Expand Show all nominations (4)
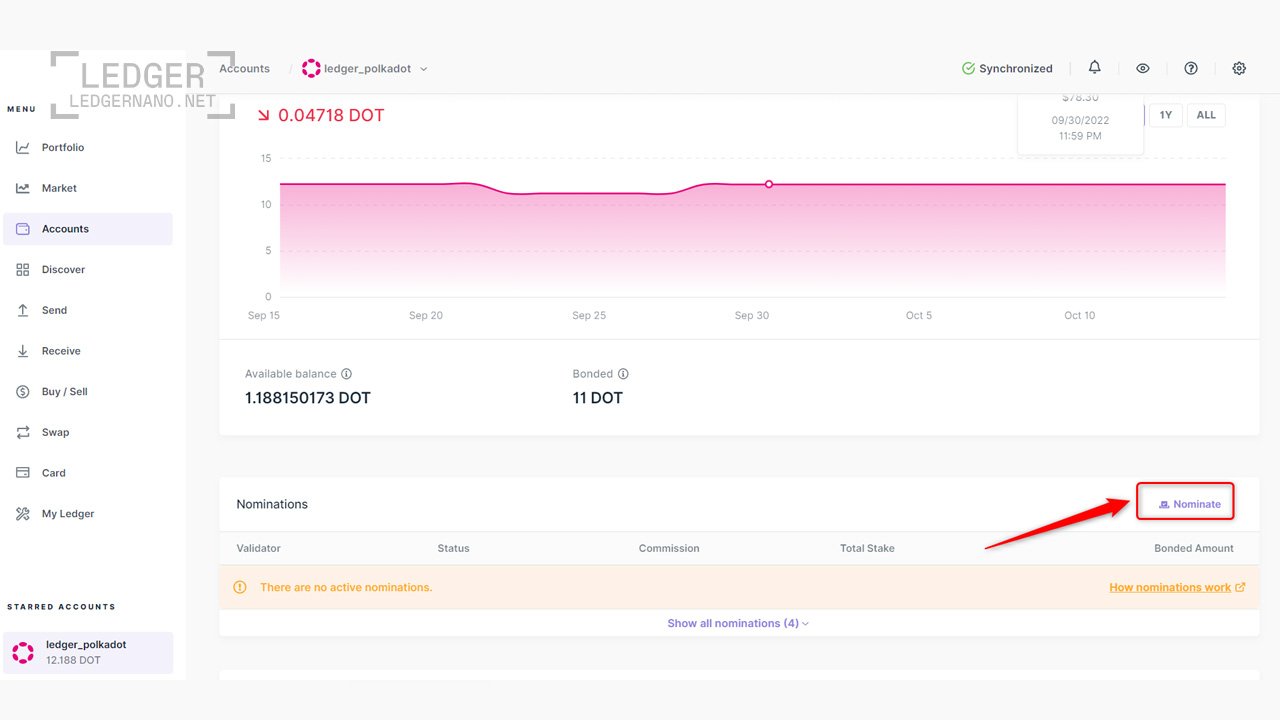 pos(738,623)
